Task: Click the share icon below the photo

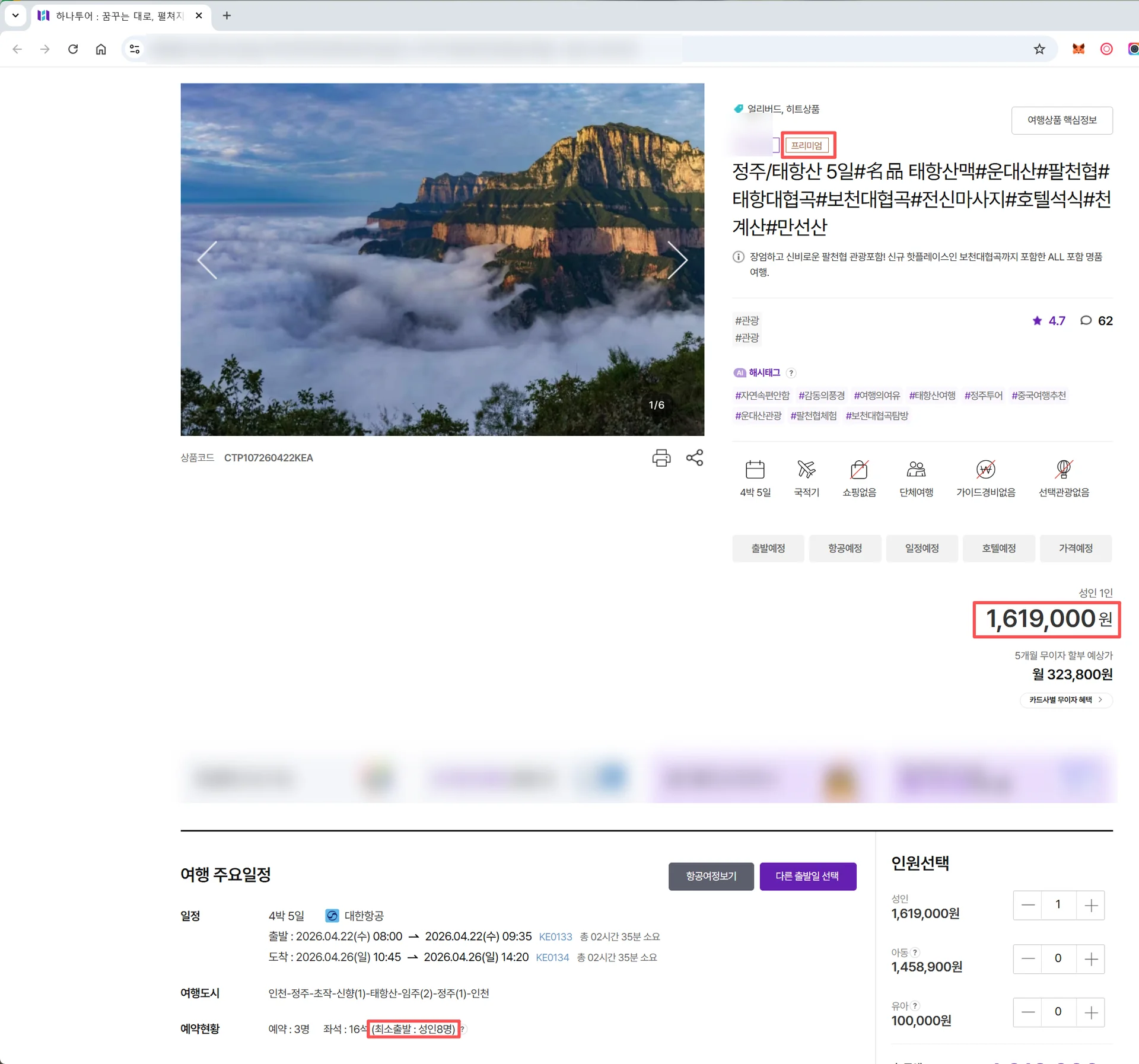Action: tap(694, 457)
